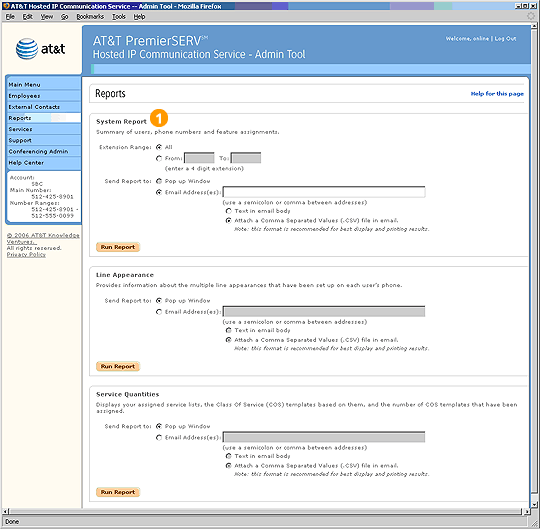This screenshot has height=529, width=540.
Task: Open External Contacts in sidebar
Action: (x=44, y=107)
